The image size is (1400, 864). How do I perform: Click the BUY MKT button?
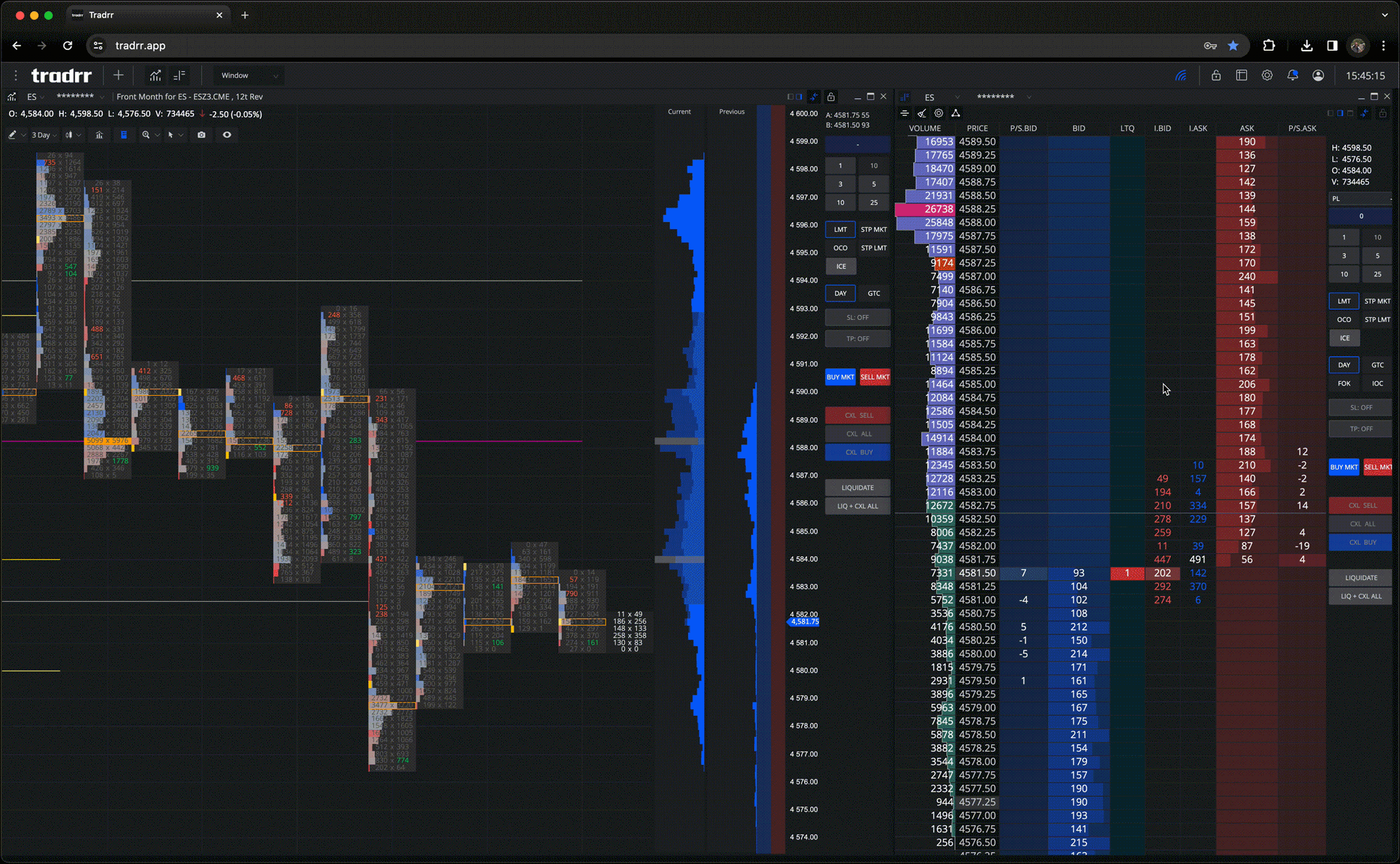840,377
